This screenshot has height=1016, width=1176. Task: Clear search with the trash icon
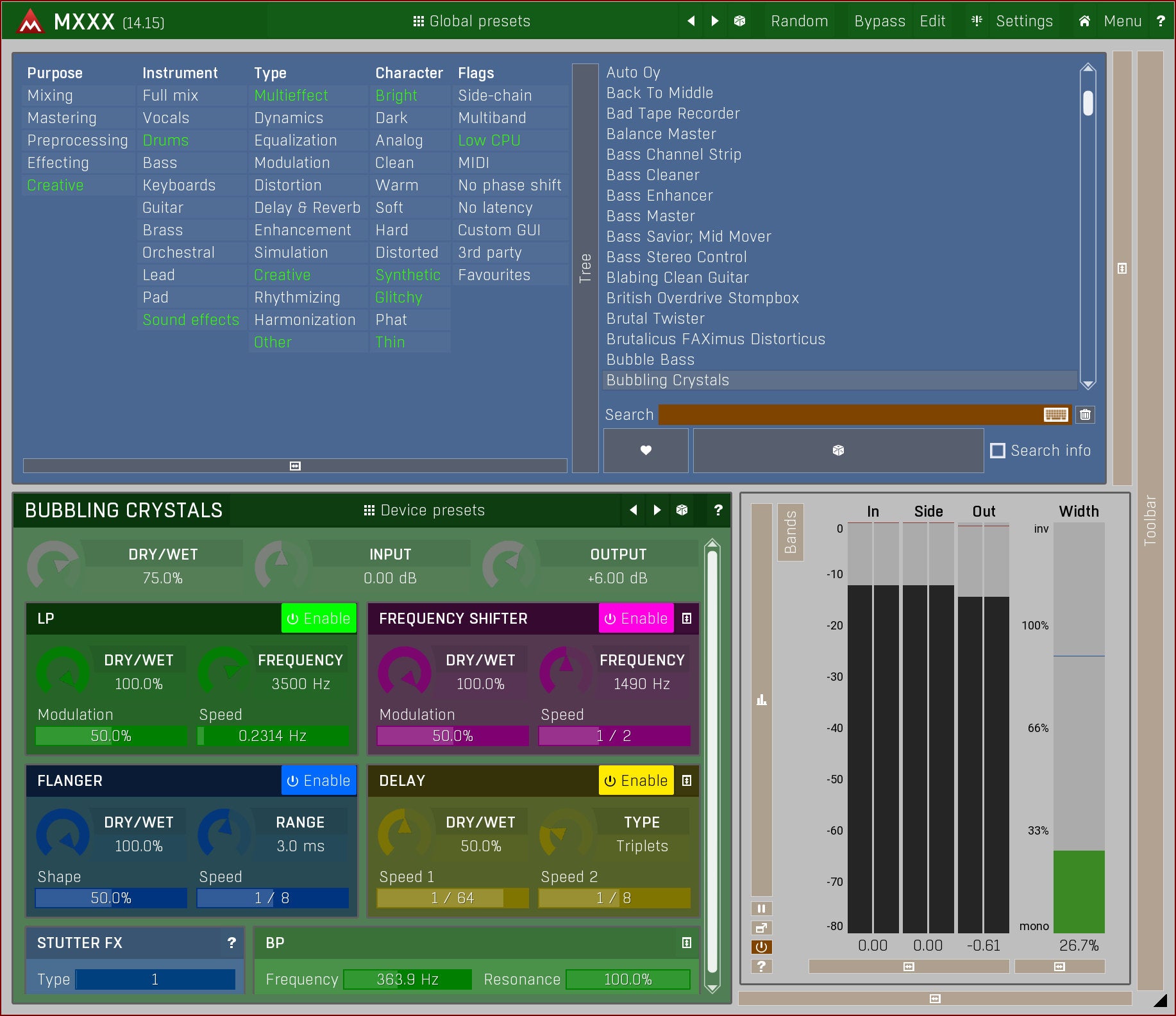point(1085,415)
